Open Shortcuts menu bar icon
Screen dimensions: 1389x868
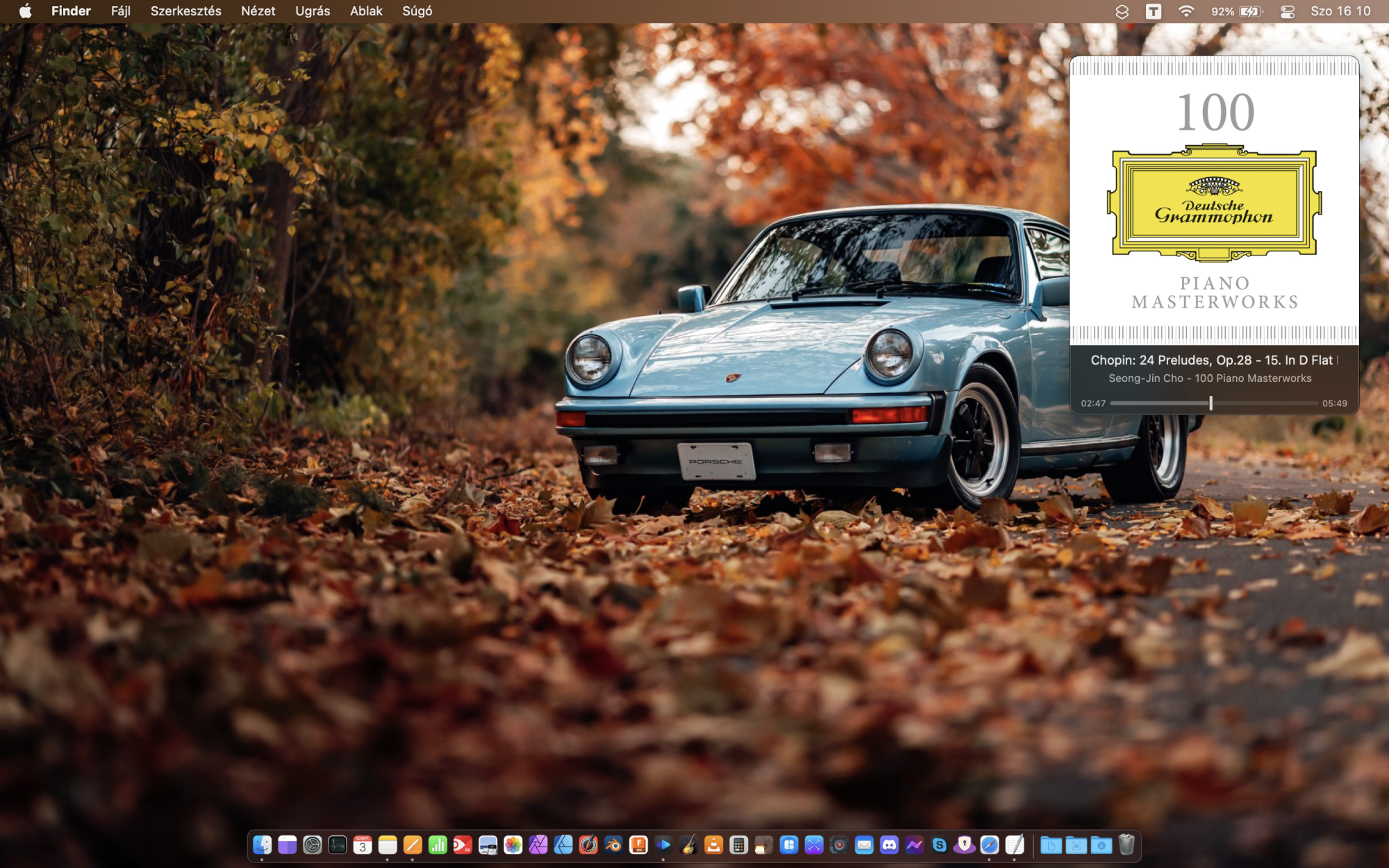click(1122, 11)
